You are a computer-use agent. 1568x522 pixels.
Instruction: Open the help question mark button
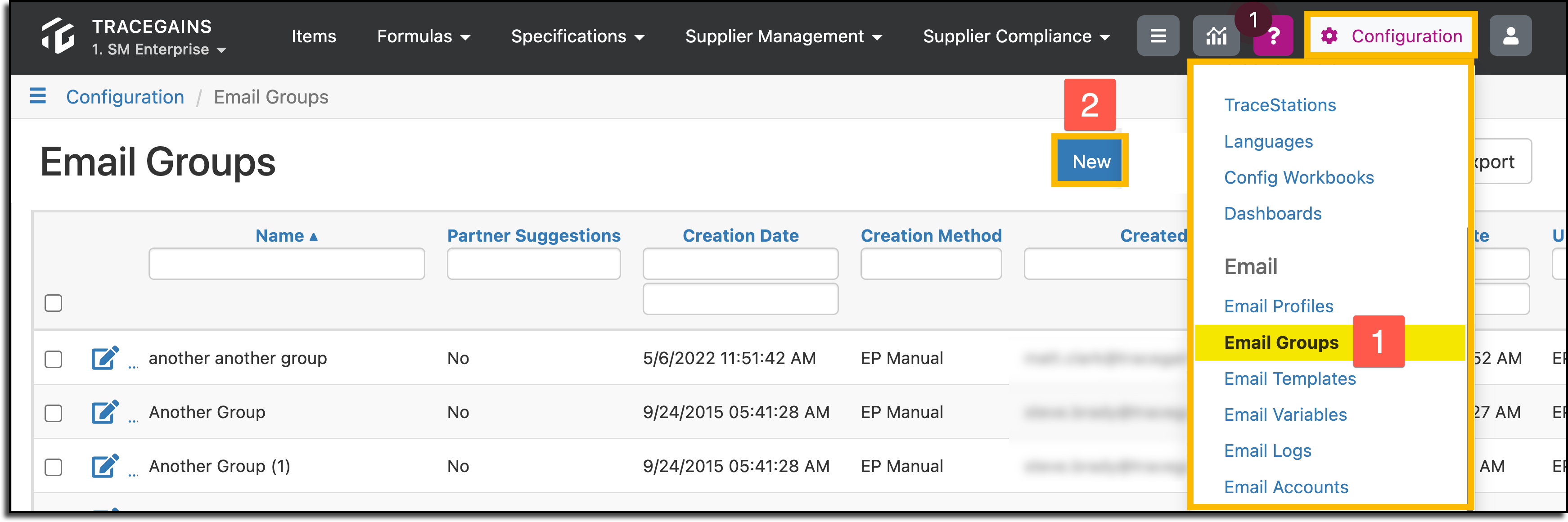[x=1273, y=36]
